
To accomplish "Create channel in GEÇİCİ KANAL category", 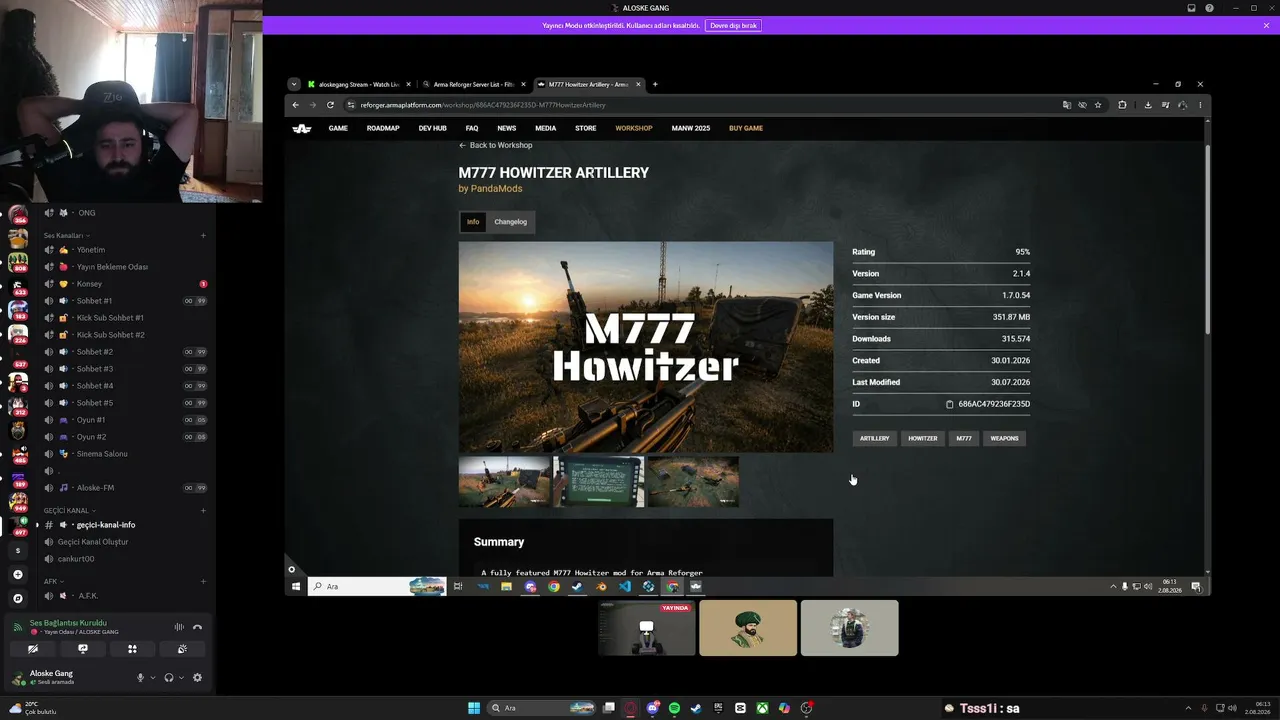I will pyautogui.click(x=203, y=511).
